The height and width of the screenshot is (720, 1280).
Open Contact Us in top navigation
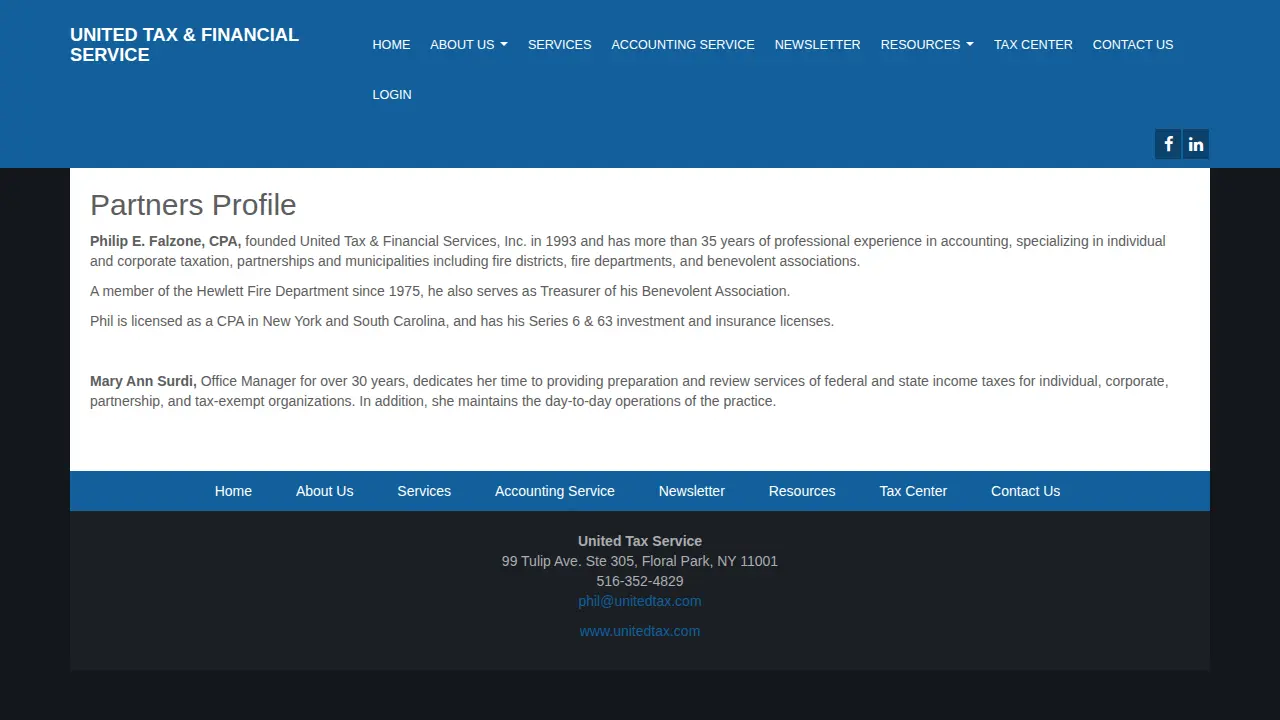(1133, 45)
